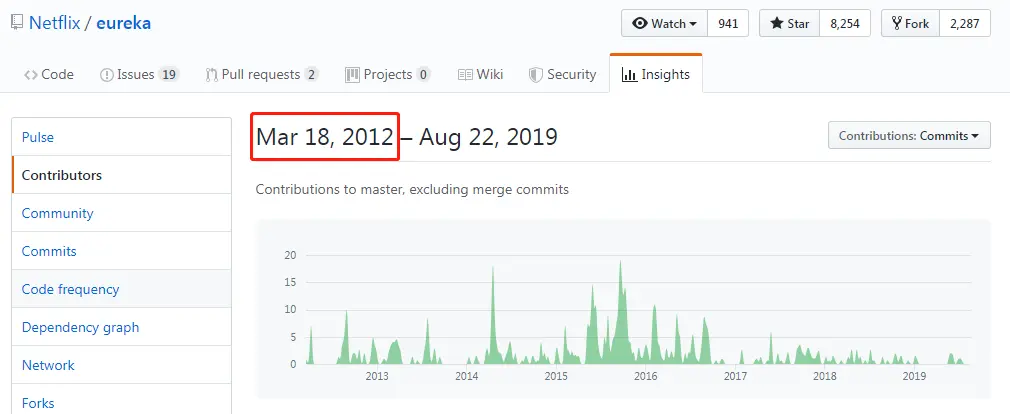The width and height of the screenshot is (1010, 414).
Task: Click the Insights bar graph icon
Action: tap(629, 75)
